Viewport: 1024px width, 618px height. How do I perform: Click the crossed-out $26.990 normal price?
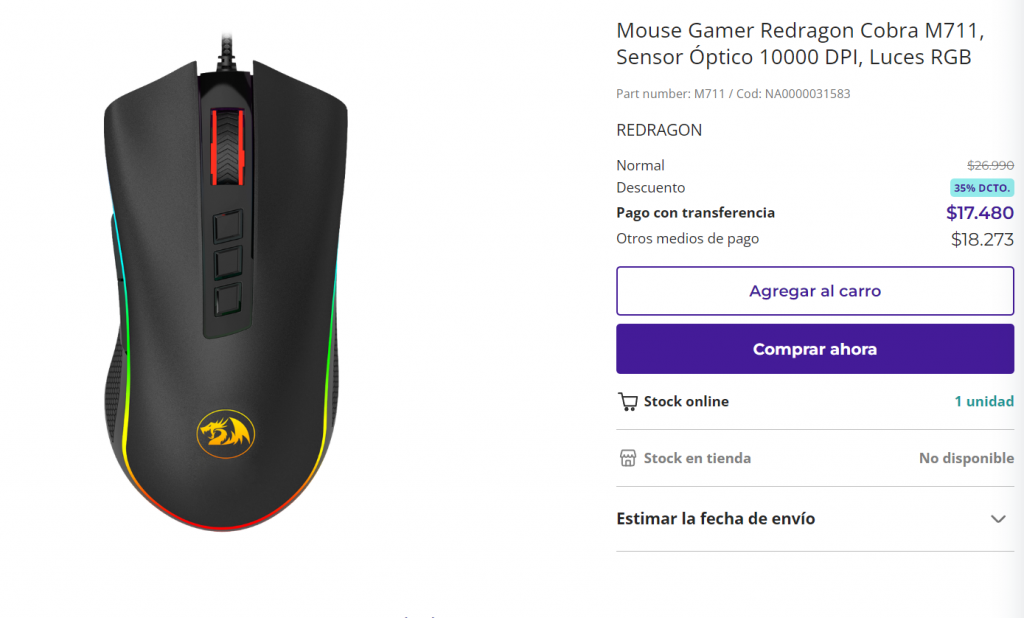(x=991, y=165)
